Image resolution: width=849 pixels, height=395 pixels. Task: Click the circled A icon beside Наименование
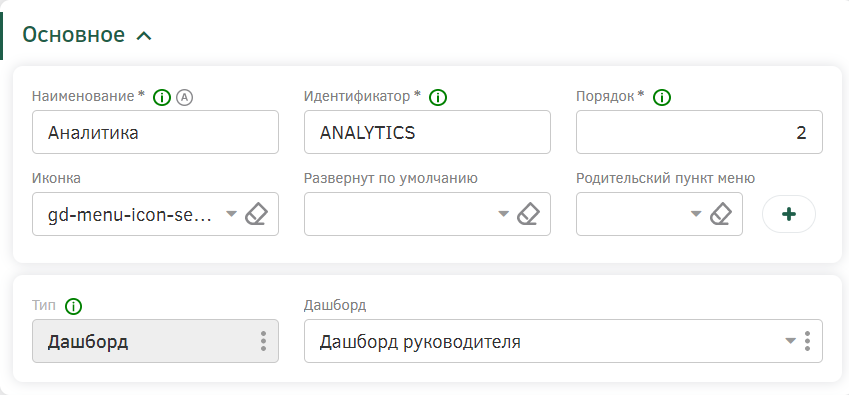185,97
